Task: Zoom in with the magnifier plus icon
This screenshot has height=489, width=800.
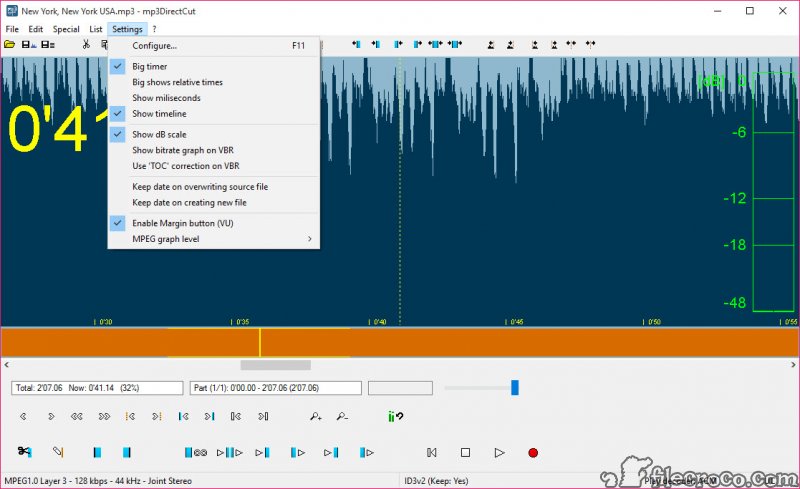Action: tap(316, 417)
